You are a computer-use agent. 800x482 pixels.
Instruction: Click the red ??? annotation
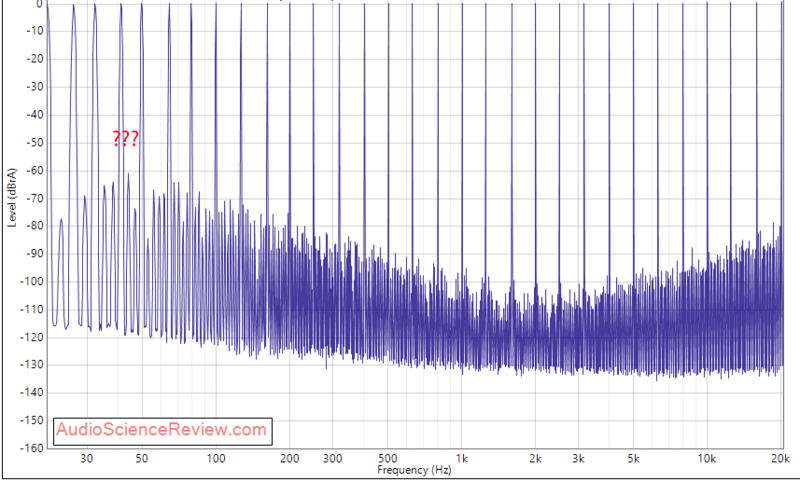[x=126, y=139]
